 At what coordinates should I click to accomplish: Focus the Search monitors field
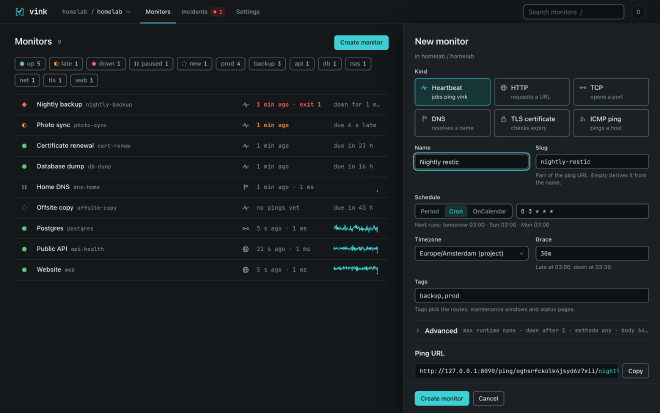[573, 12]
